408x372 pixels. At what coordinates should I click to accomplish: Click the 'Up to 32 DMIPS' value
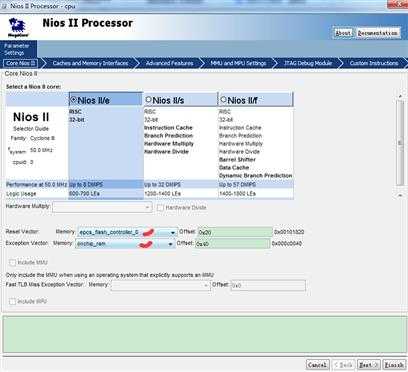click(x=162, y=184)
